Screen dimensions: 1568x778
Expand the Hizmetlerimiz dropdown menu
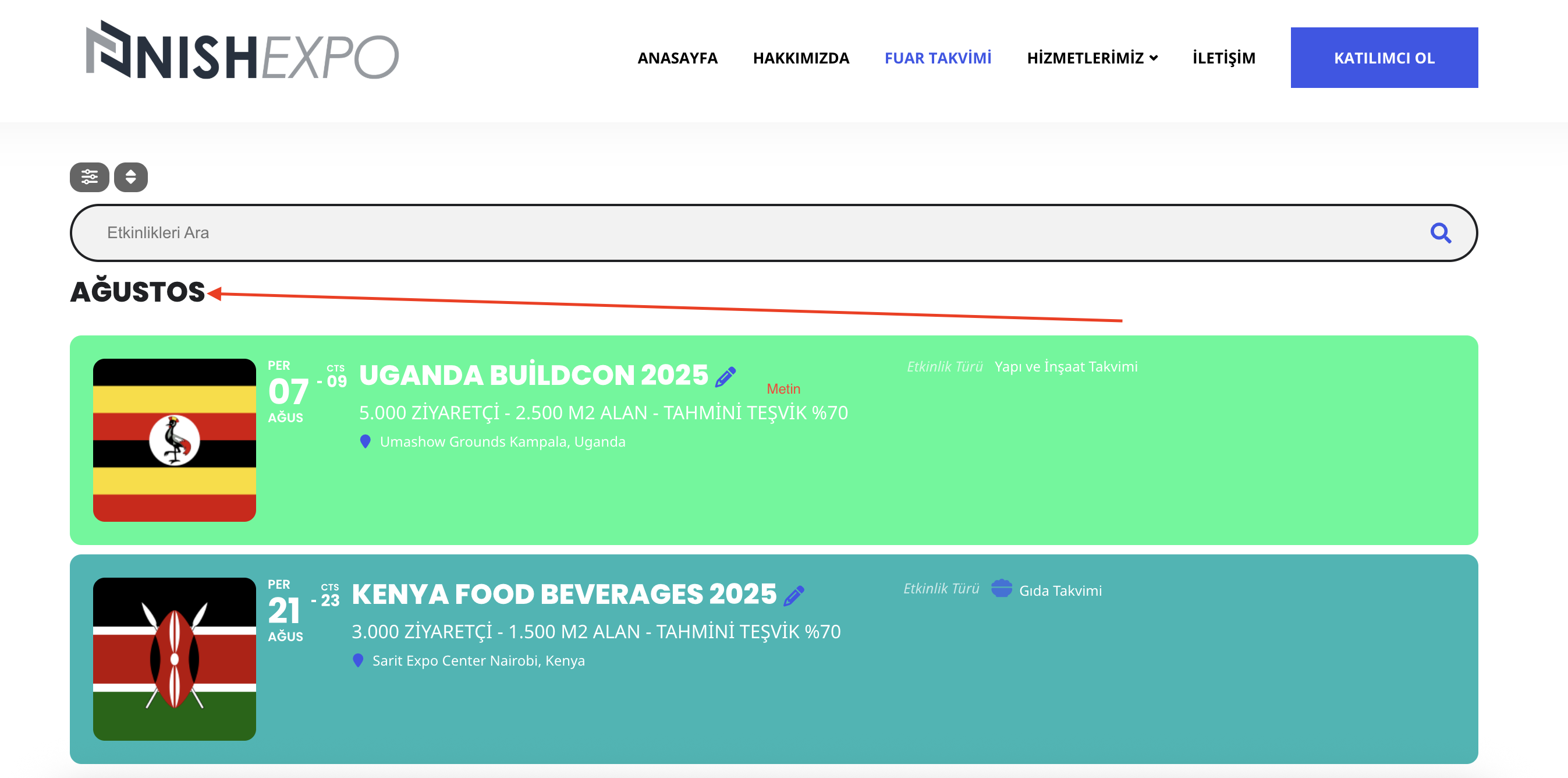[1092, 58]
